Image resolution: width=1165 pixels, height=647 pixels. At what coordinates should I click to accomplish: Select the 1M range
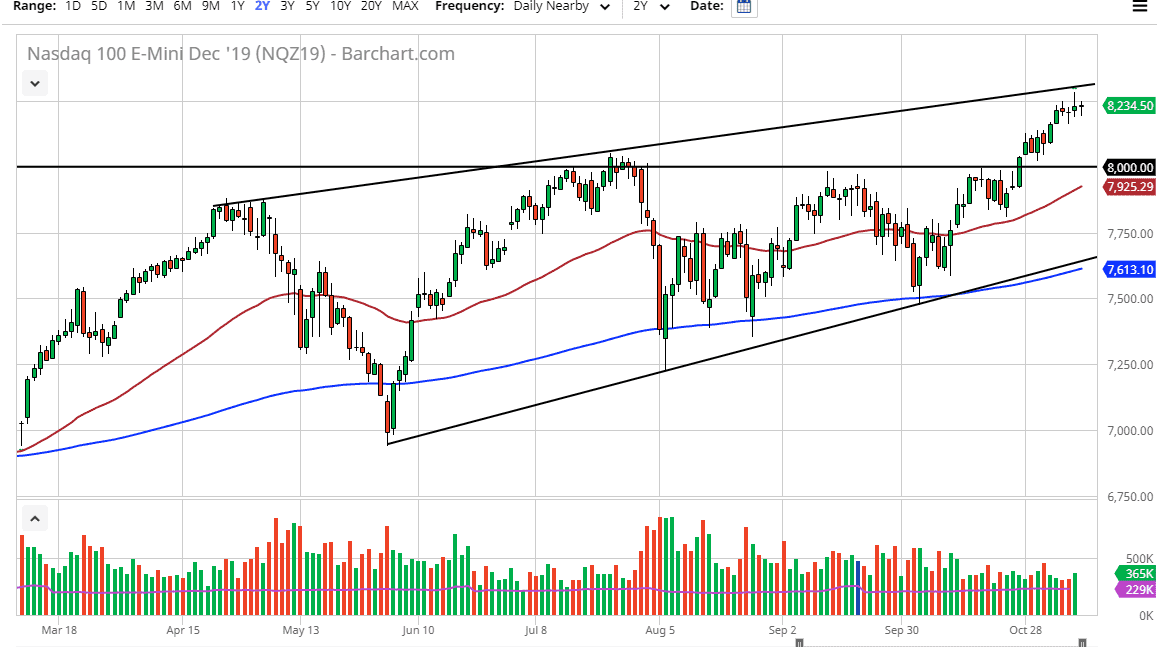click(125, 6)
